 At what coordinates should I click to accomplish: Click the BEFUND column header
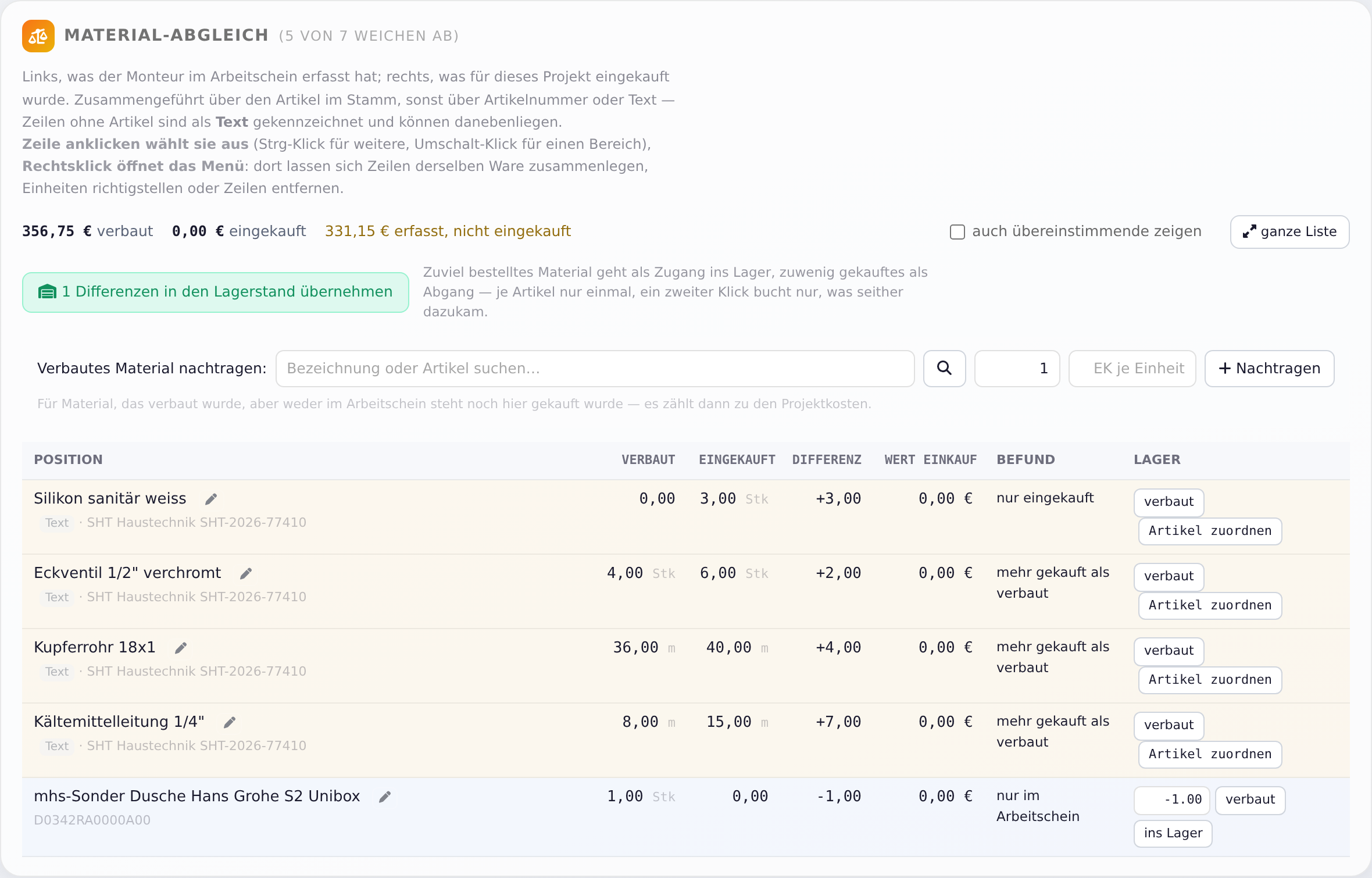1026,459
